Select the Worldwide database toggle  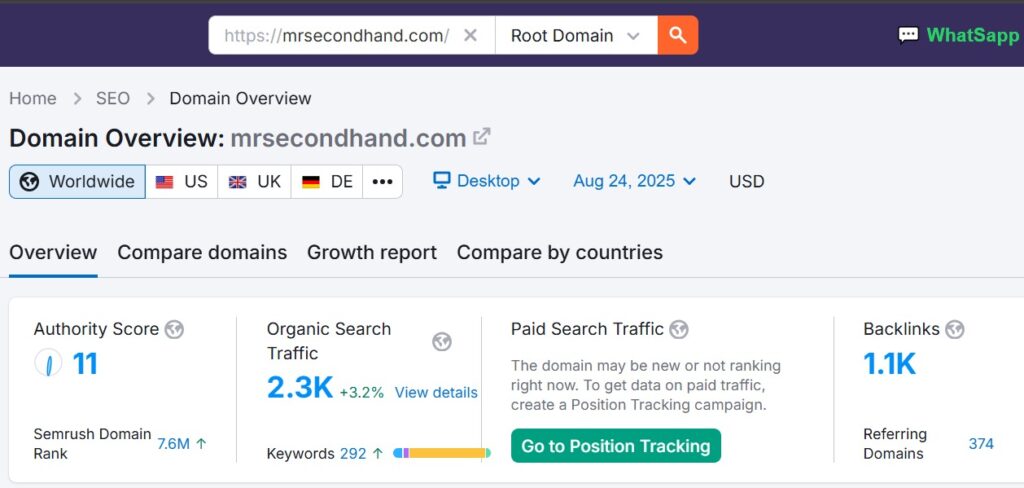[x=77, y=182]
